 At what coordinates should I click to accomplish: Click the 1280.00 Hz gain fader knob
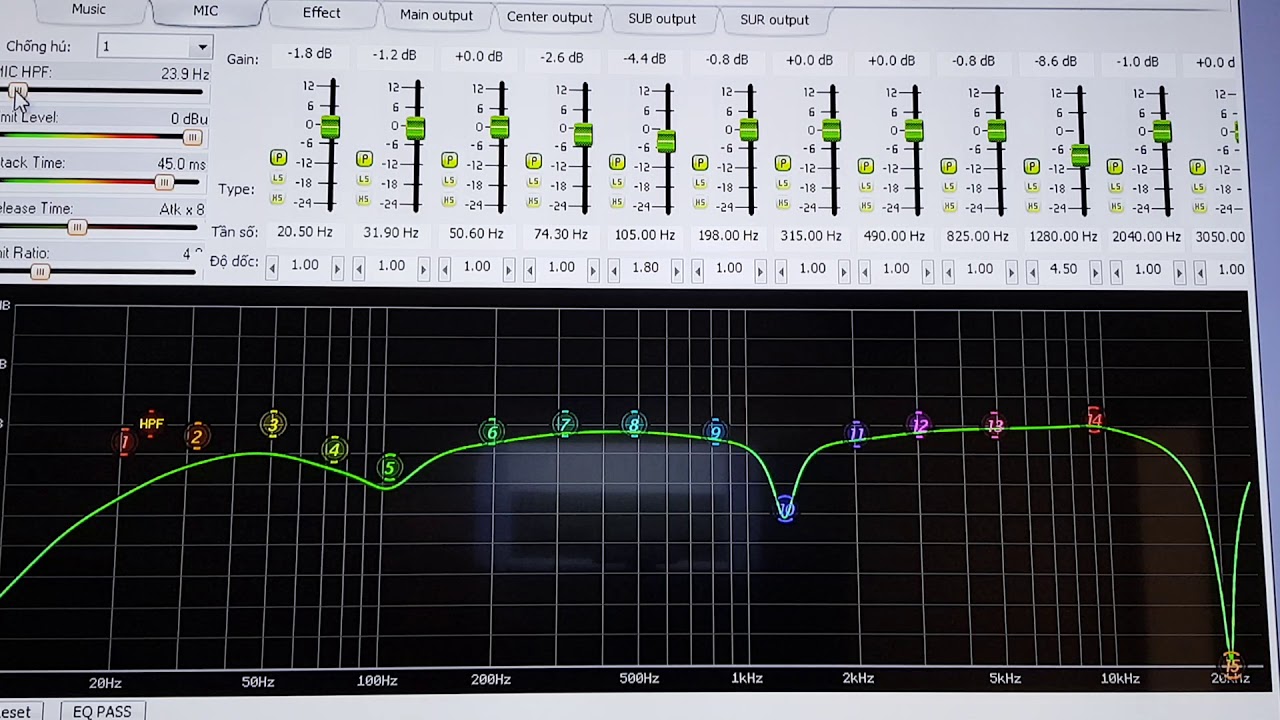tap(1080, 154)
